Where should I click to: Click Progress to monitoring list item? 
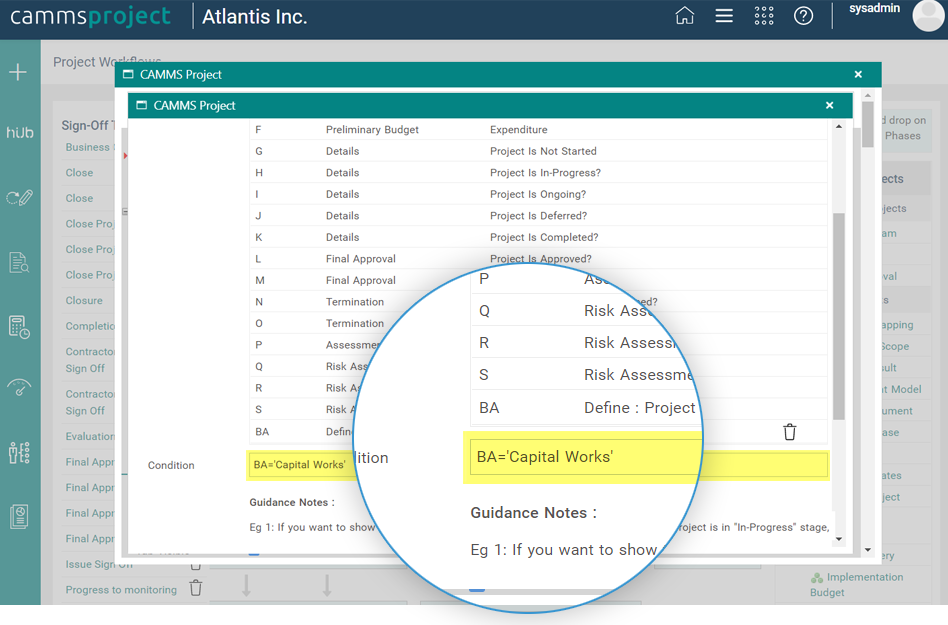[x=121, y=590]
